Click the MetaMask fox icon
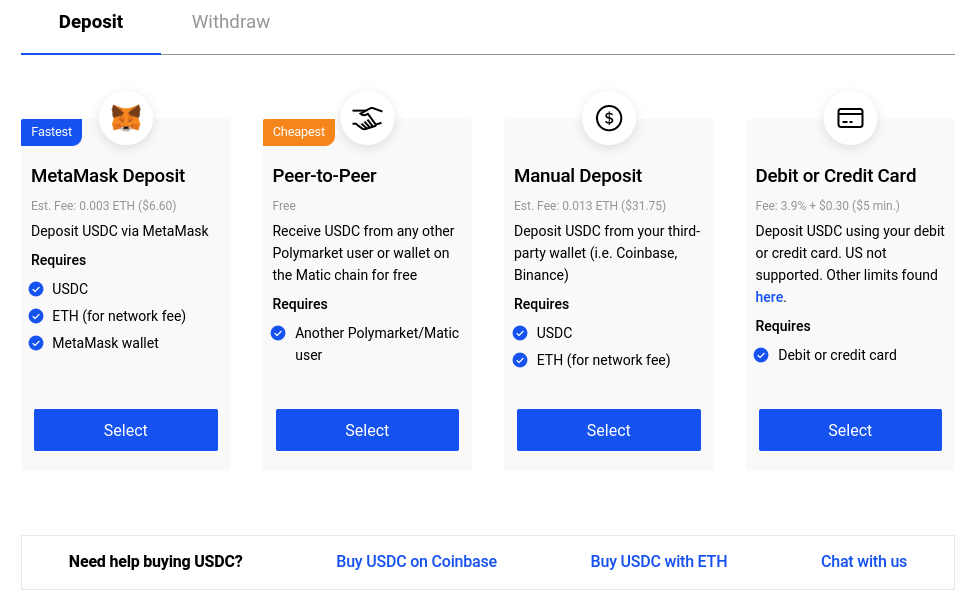 pos(126,118)
